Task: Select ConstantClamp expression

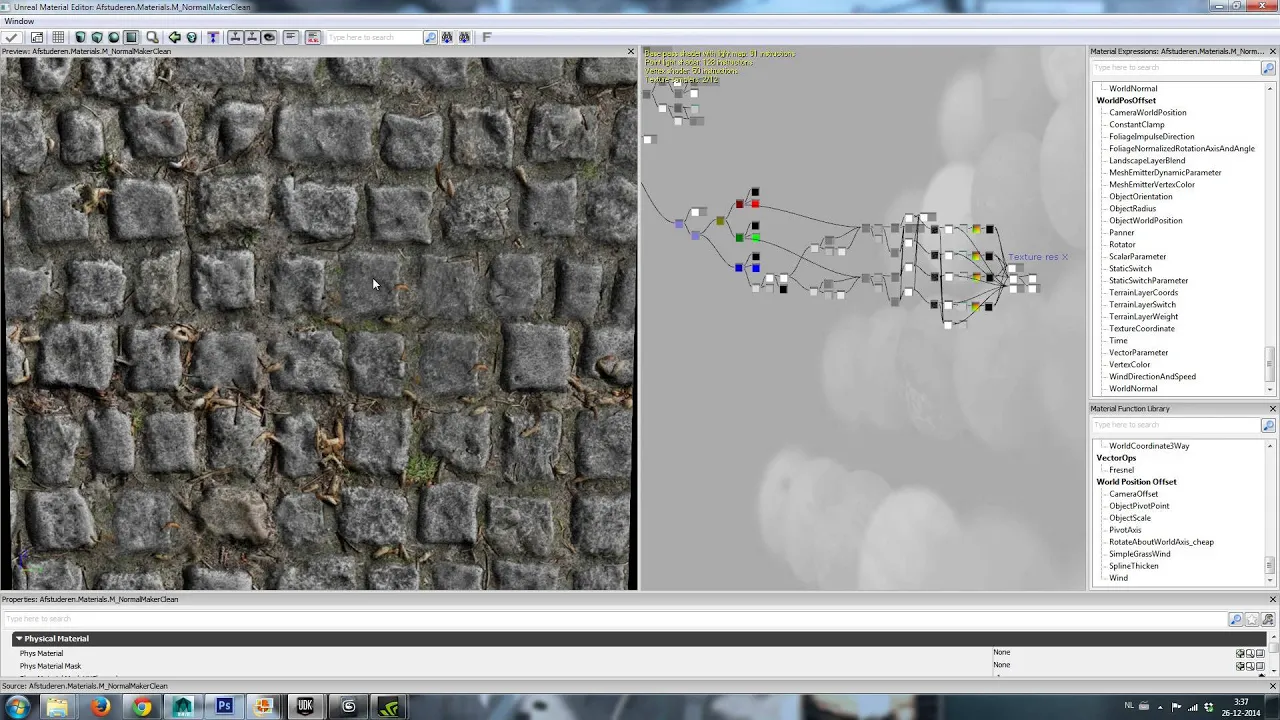Action: click(x=1137, y=124)
